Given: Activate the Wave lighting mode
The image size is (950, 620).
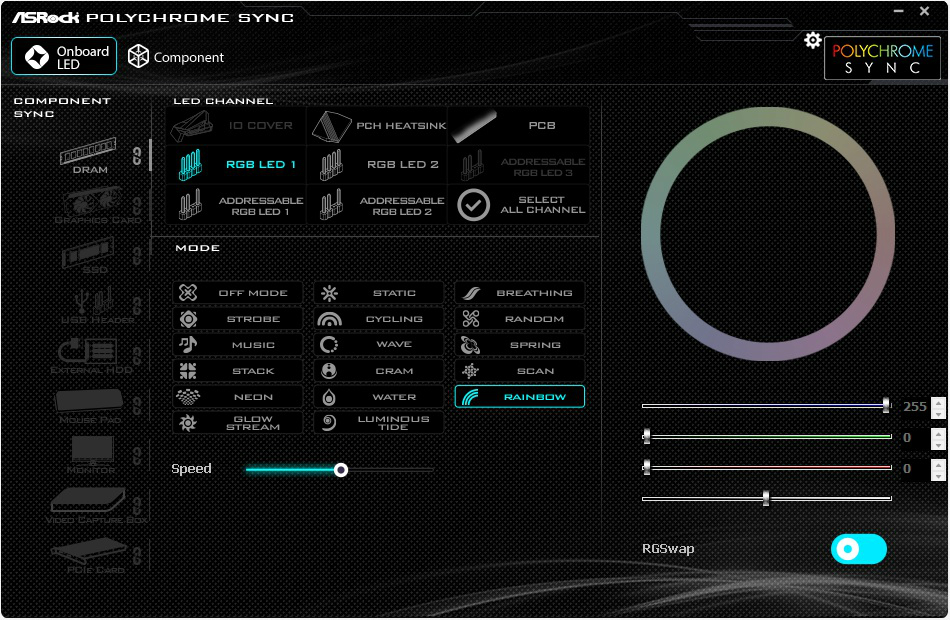Looking at the screenshot, I should (x=379, y=345).
